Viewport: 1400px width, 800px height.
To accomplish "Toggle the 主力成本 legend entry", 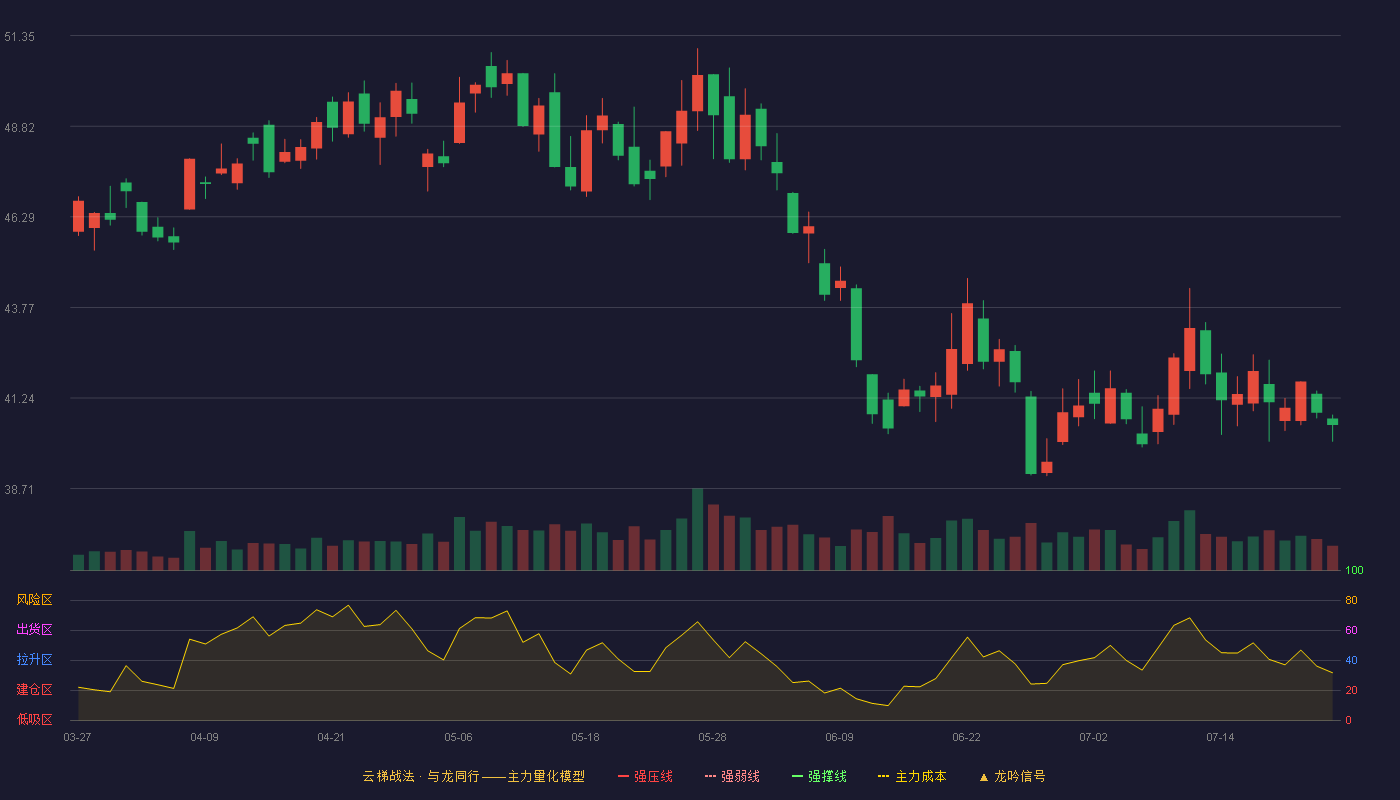I will click(x=912, y=776).
